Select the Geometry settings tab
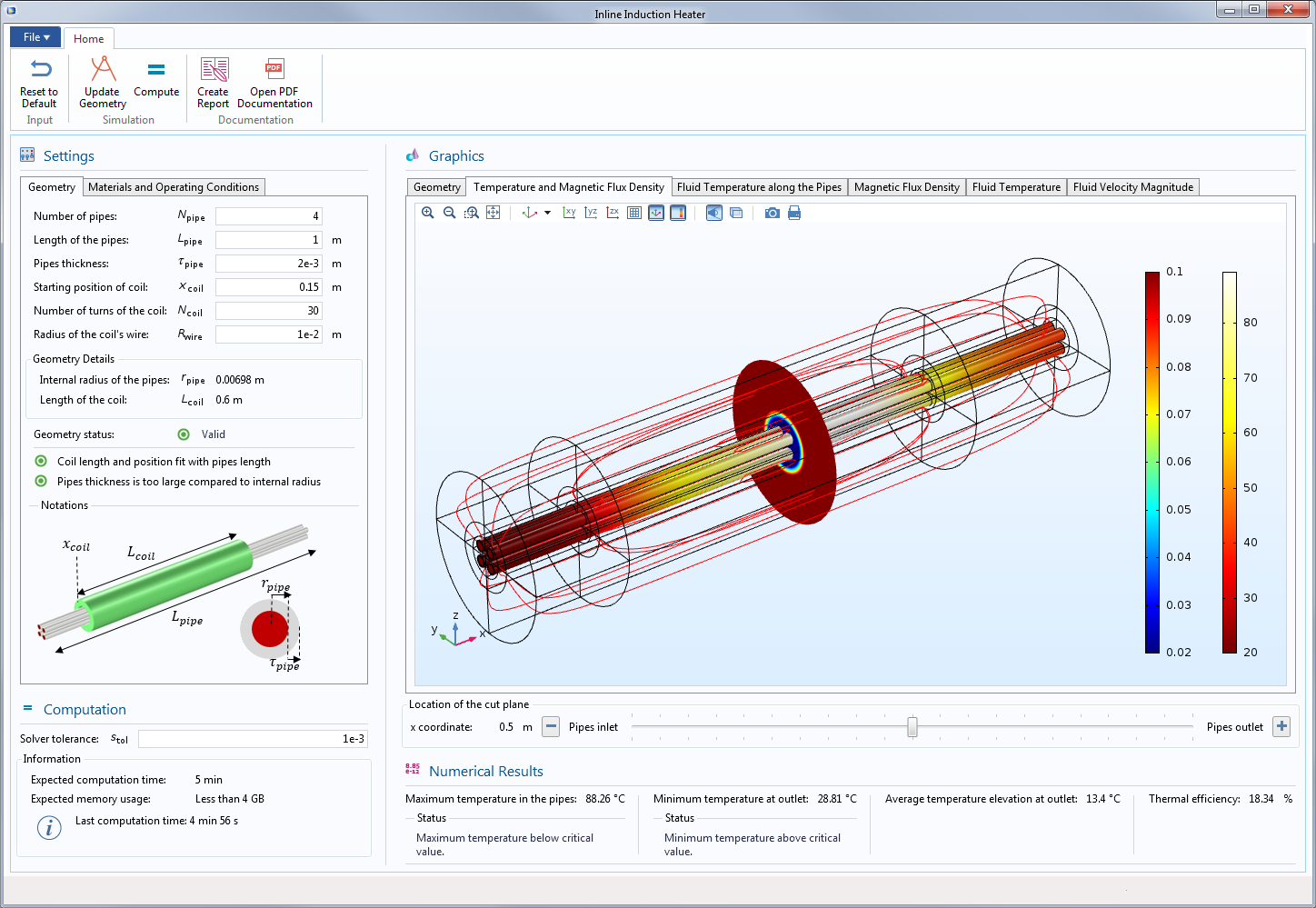The height and width of the screenshot is (908, 1316). point(52,186)
